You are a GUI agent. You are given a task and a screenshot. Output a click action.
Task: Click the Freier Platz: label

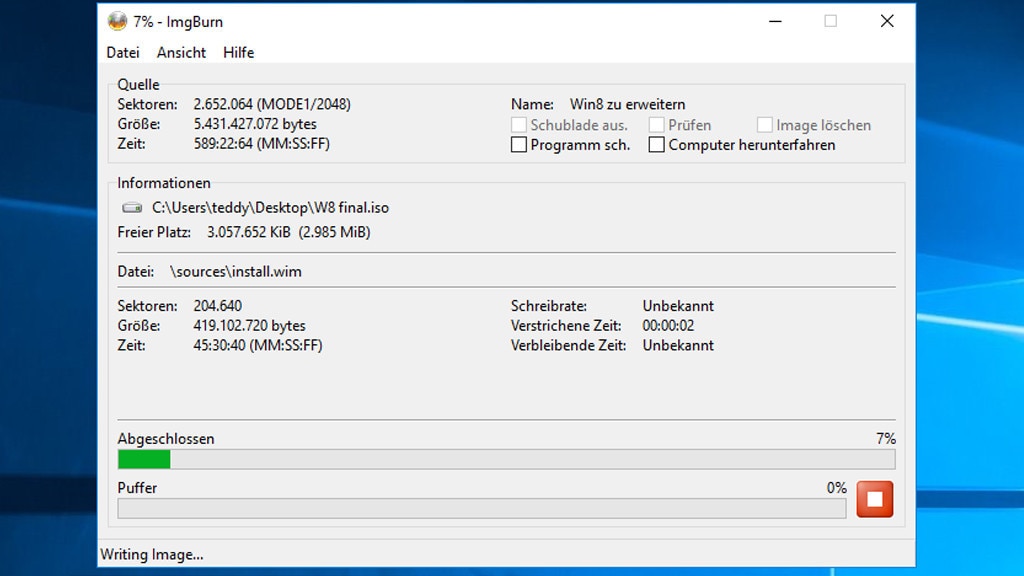154,232
